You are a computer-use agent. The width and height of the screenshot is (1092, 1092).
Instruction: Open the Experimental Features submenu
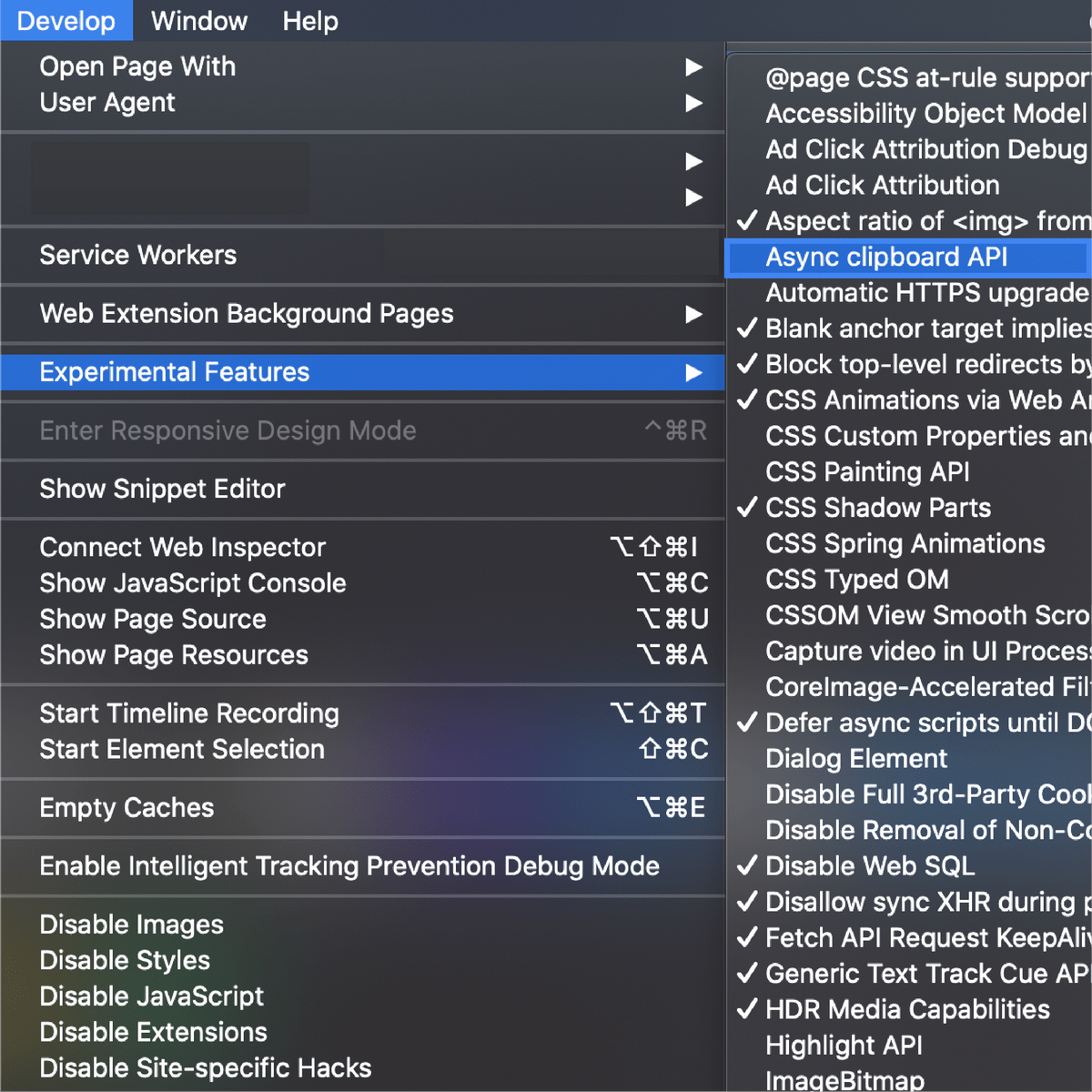174,372
